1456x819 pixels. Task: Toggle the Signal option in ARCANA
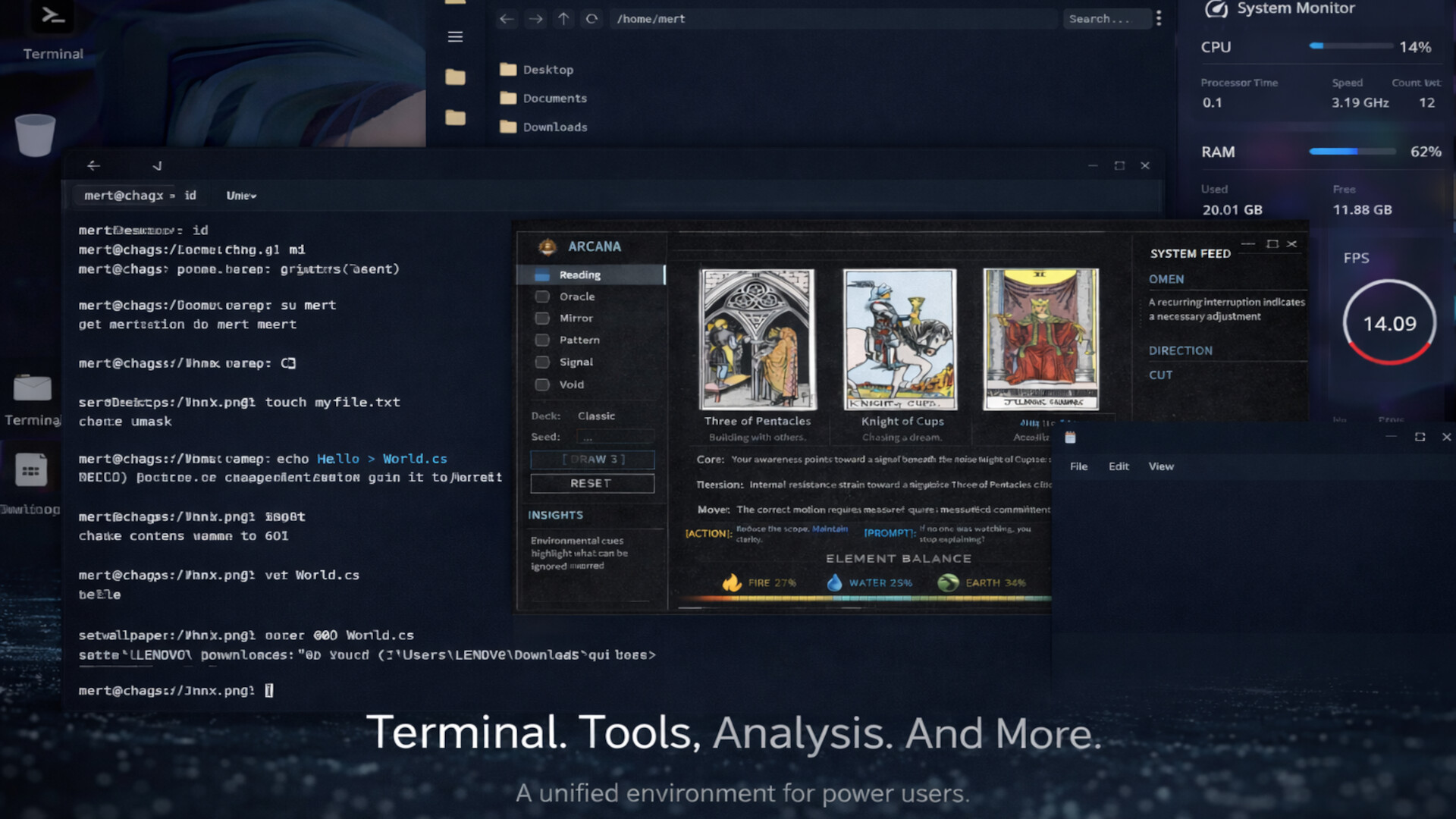(542, 362)
